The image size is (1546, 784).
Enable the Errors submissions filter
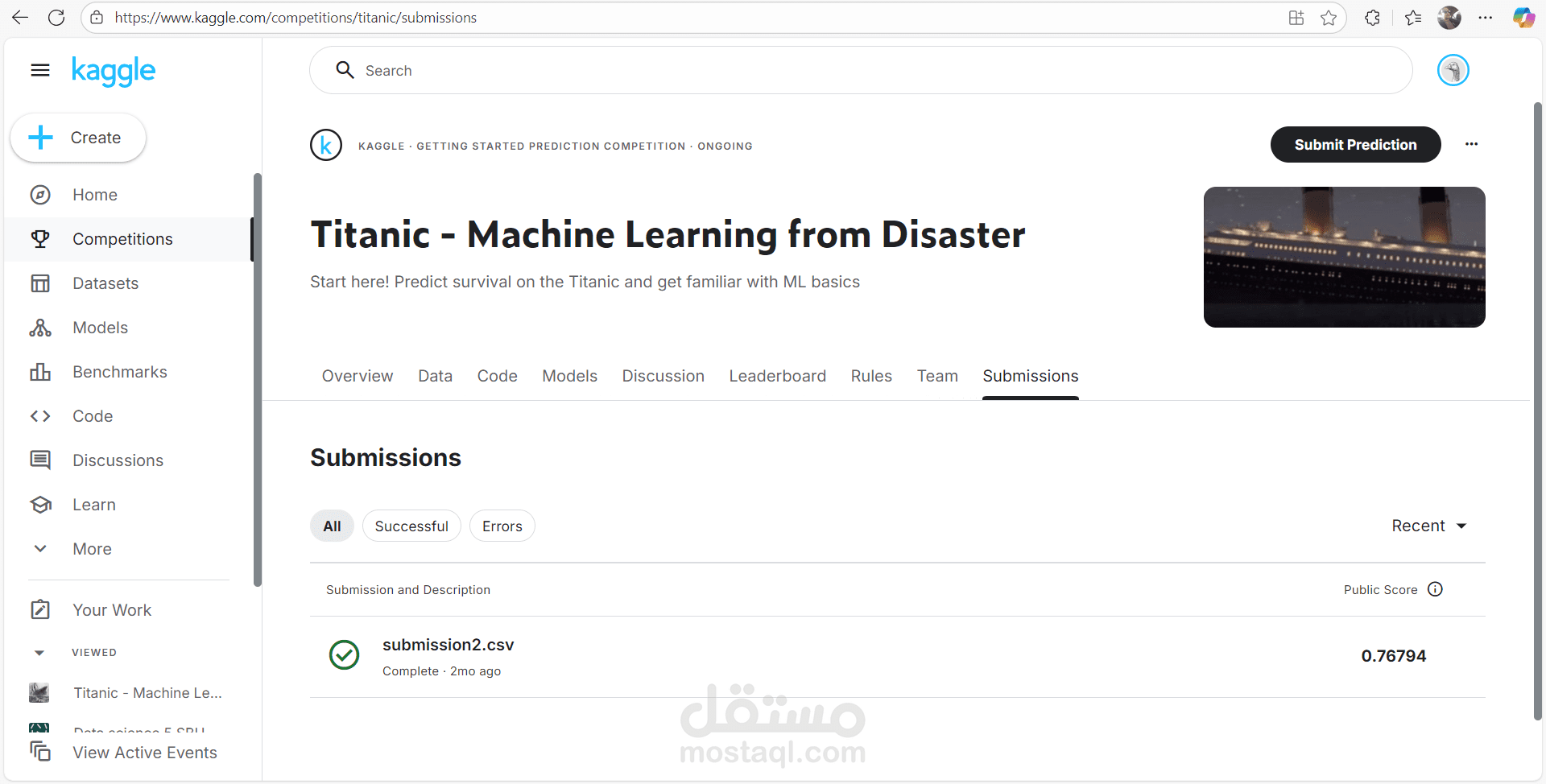pos(502,526)
